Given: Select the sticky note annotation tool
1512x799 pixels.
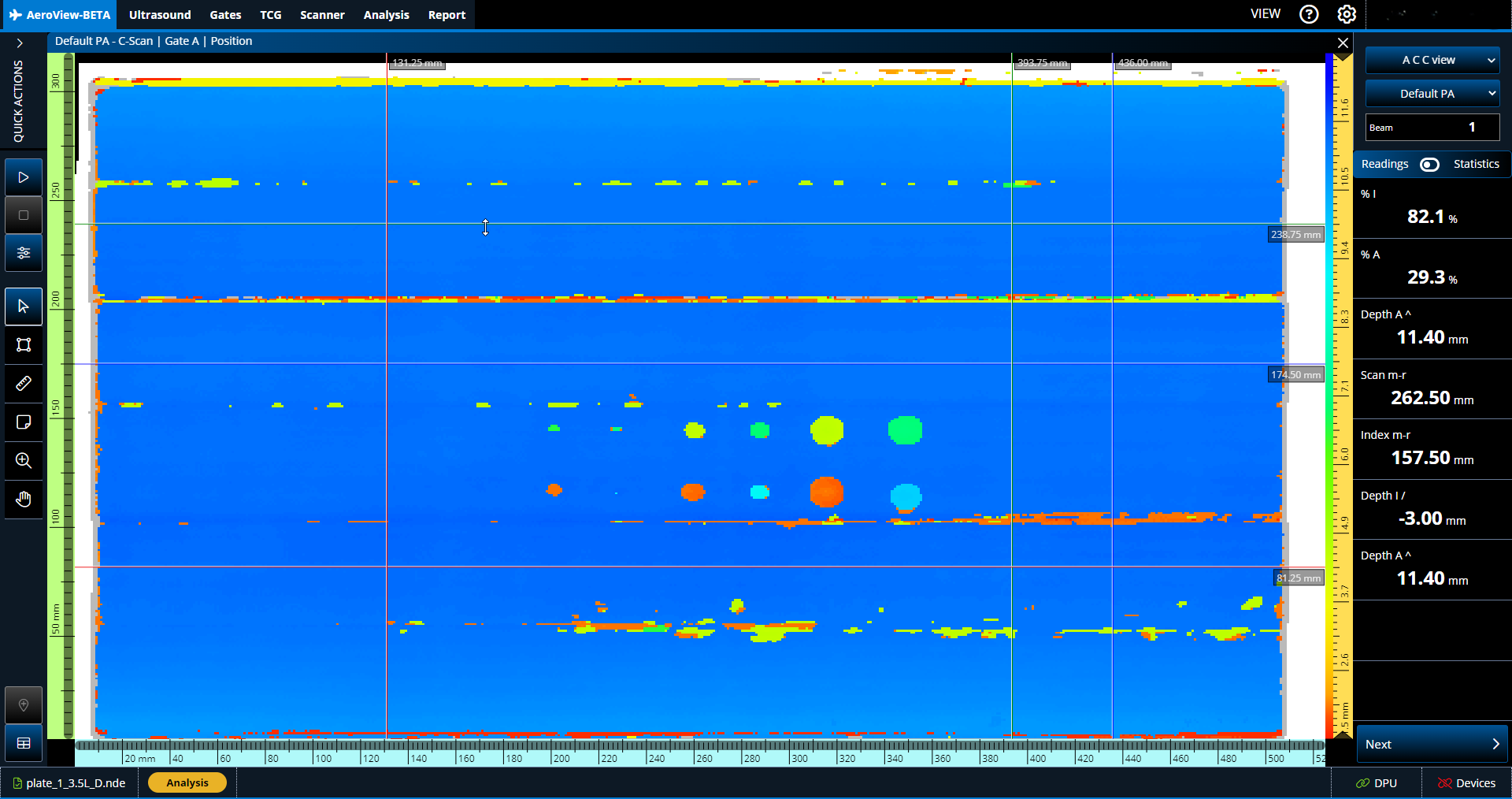Looking at the screenshot, I should pyautogui.click(x=24, y=422).
